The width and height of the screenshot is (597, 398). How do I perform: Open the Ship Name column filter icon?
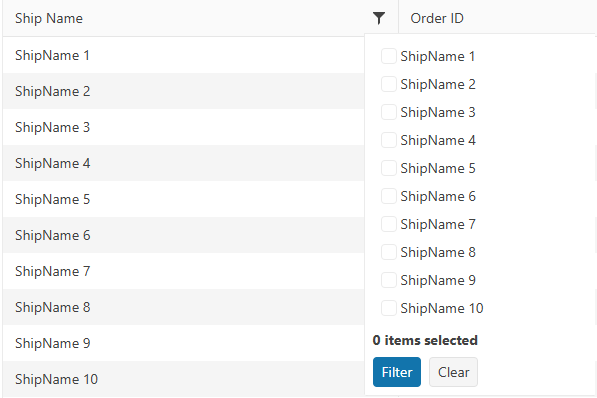[x=379, y=18]
